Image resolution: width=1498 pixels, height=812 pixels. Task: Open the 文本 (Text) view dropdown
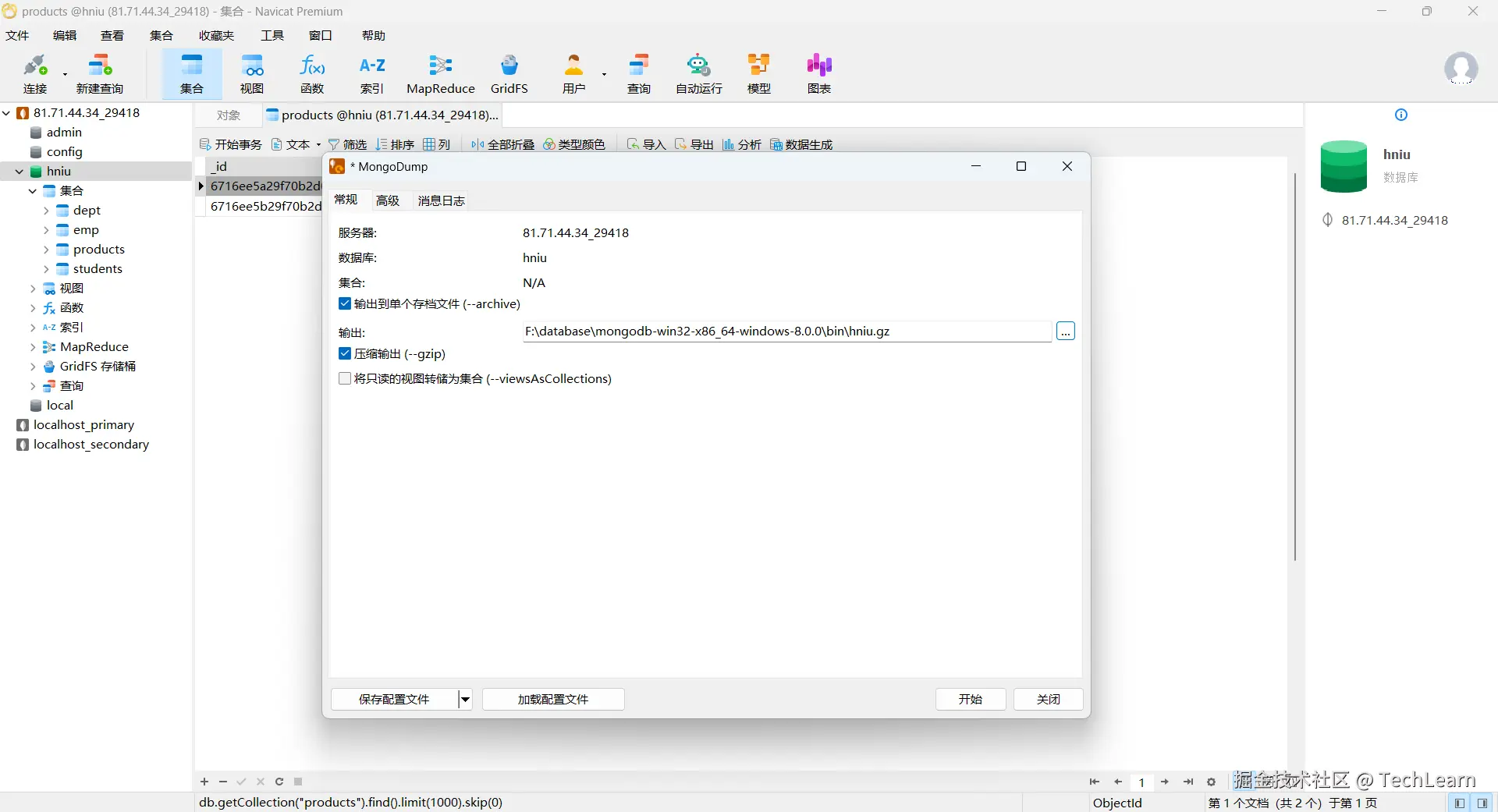pos(318,145)
